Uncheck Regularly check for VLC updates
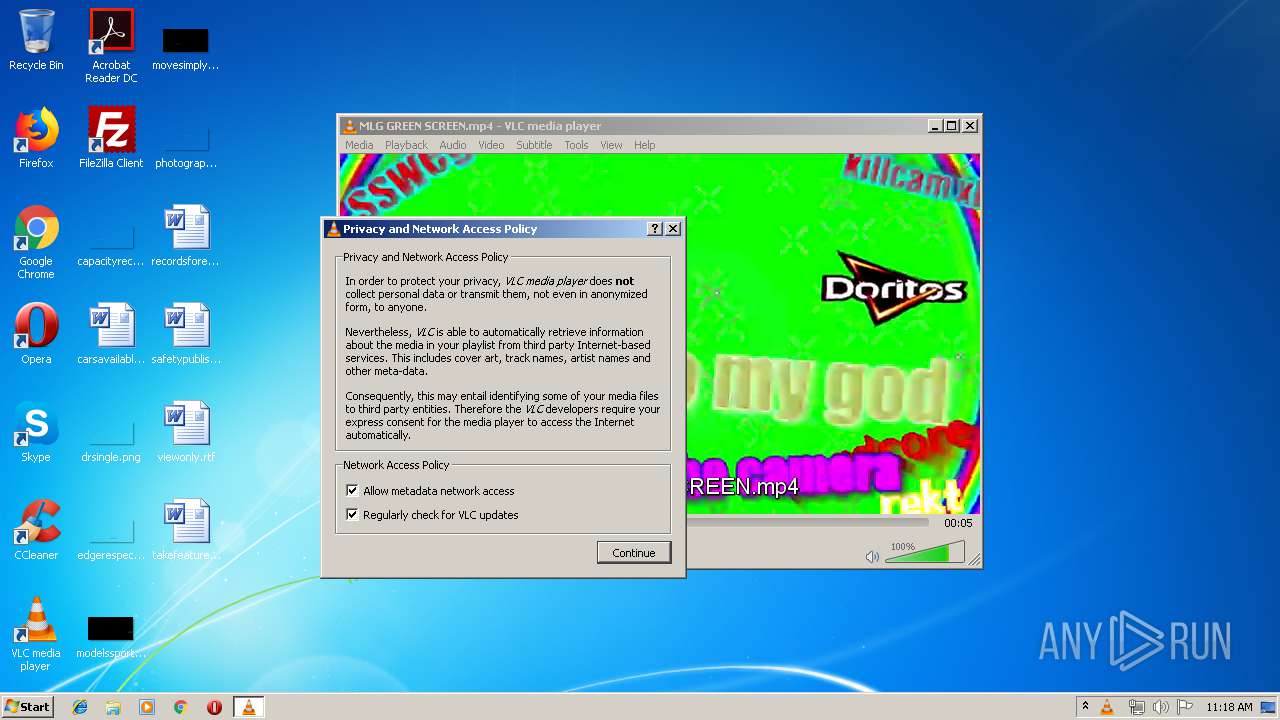 [x=352, y=515]
